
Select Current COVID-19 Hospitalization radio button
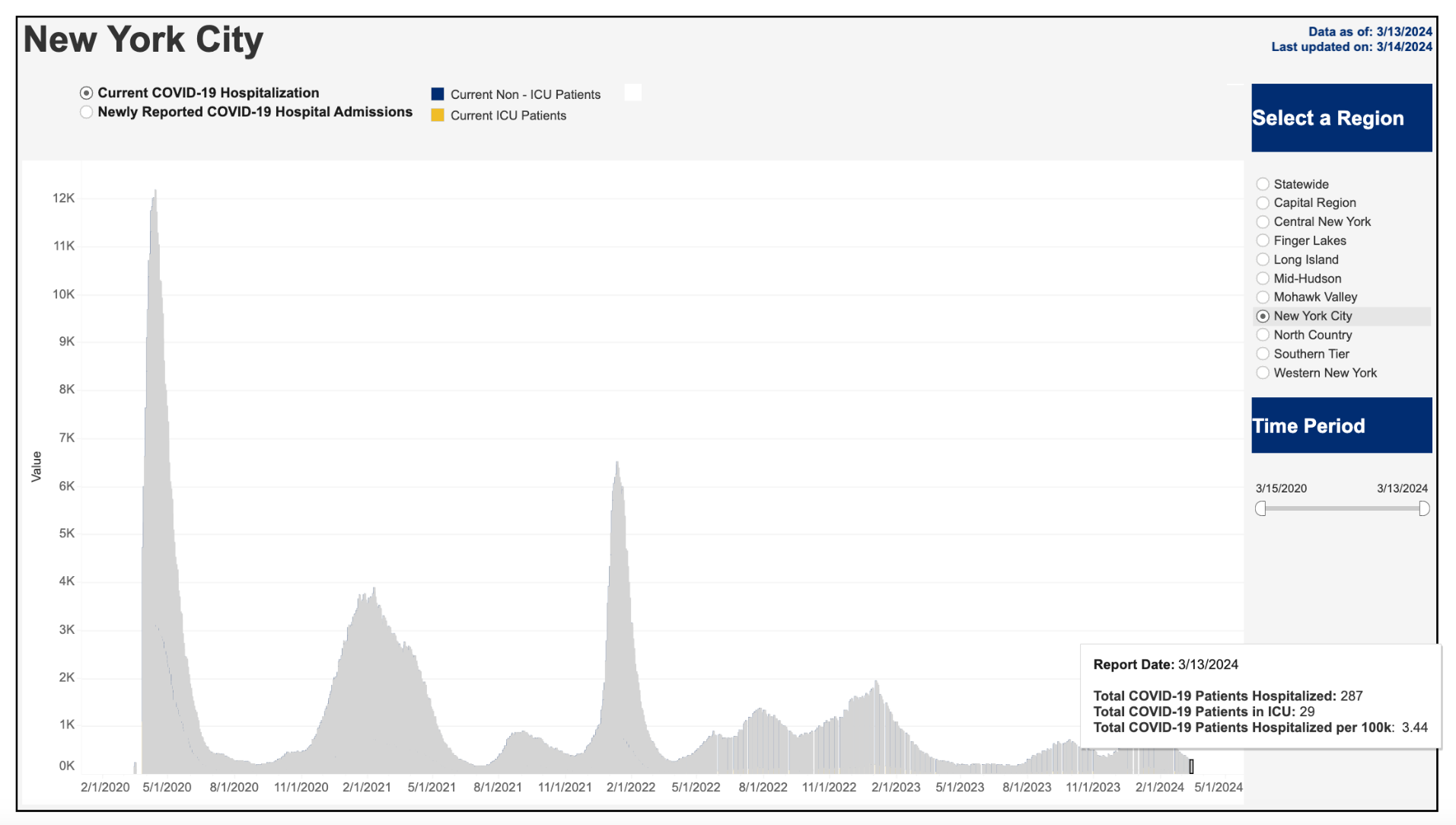87,93
